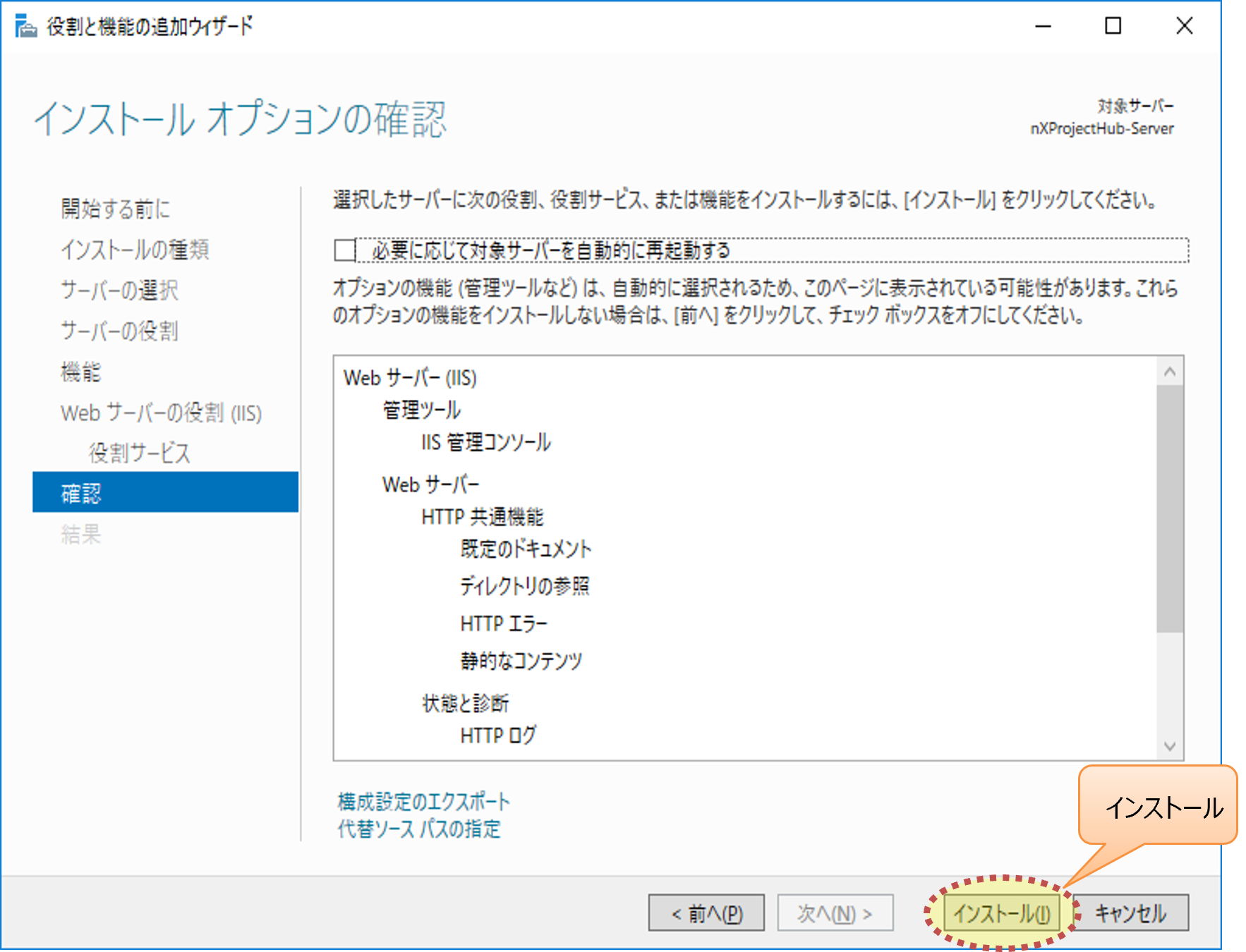Select the 状態と診断 entry
This screenshot has width=1246, height=952.
pyautogui.click(x=465, y=703)
